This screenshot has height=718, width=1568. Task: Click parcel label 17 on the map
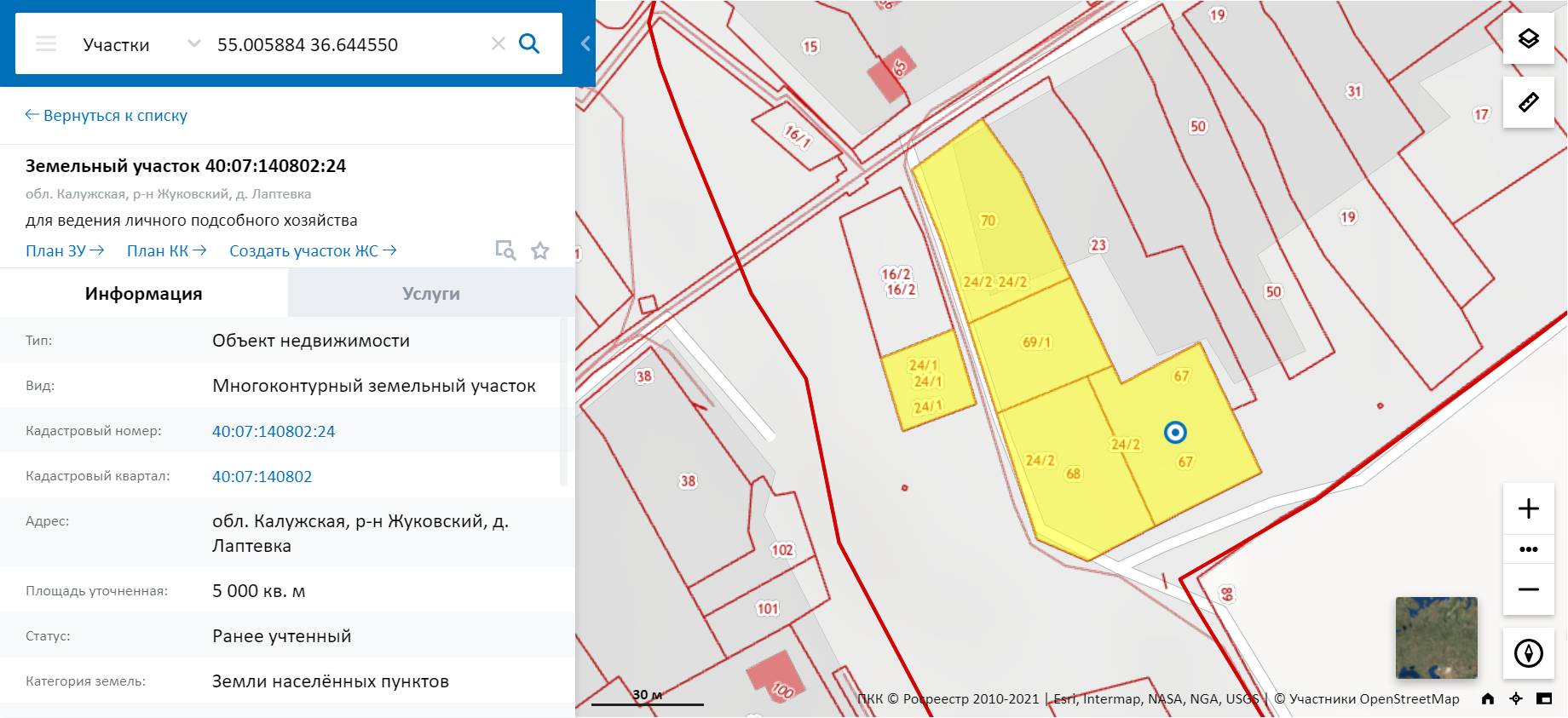pos(1482,114)
